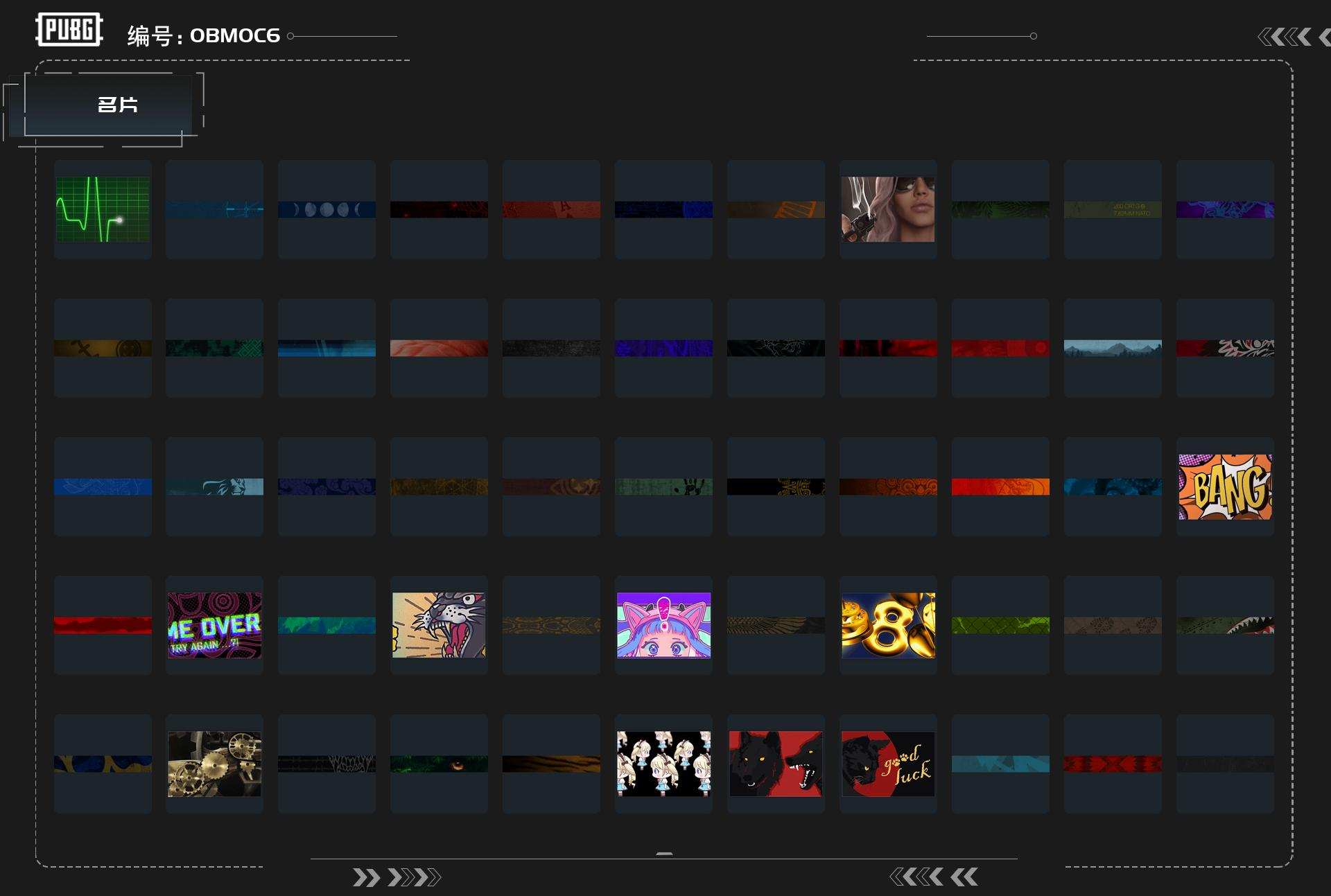This screenshot has height=896, width=1331.
Task: Select the woman with sunglasses nameplate
Action: pyautogui.click(x=888, y=209)
